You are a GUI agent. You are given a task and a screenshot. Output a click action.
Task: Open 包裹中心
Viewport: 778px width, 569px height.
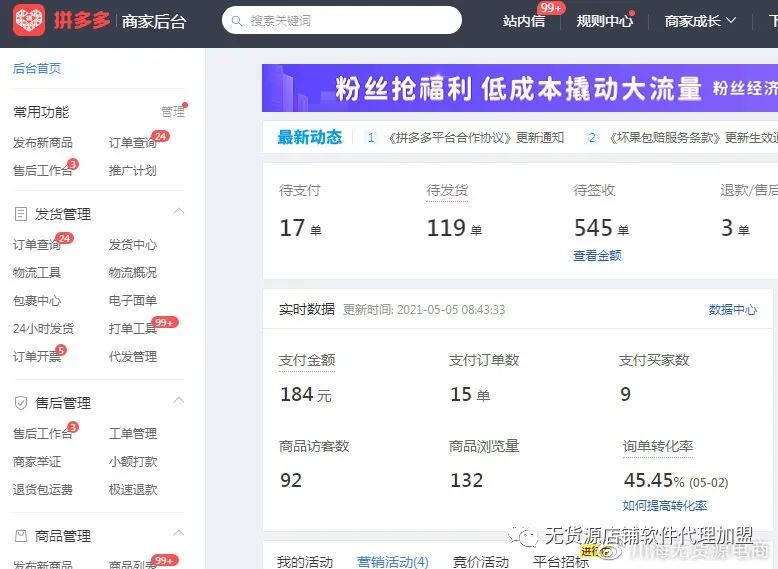pos(37,301)
